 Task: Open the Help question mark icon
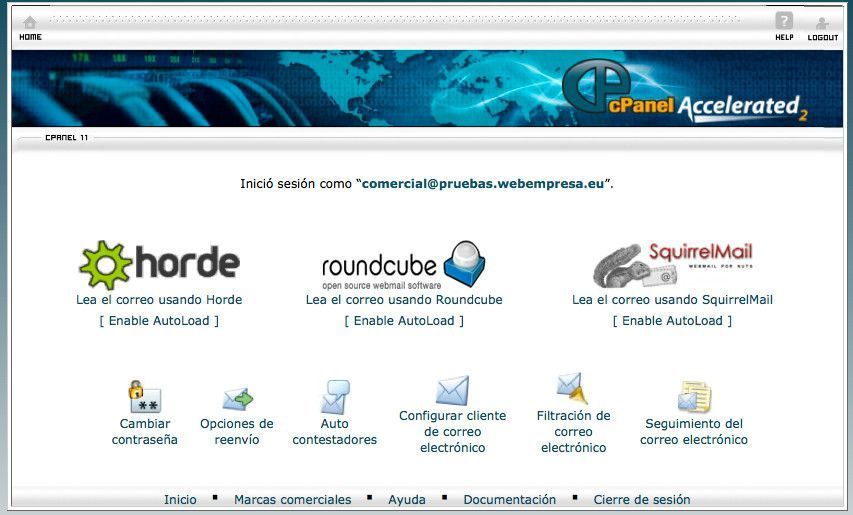click(784, 21)
